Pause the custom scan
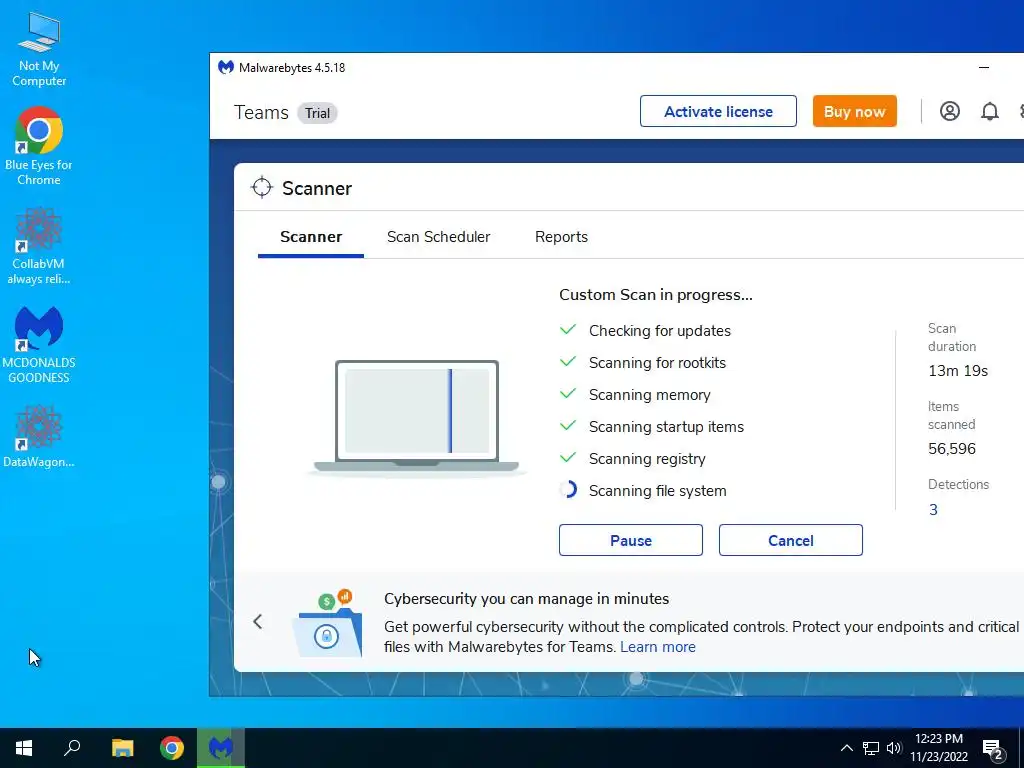 (631, 540)
